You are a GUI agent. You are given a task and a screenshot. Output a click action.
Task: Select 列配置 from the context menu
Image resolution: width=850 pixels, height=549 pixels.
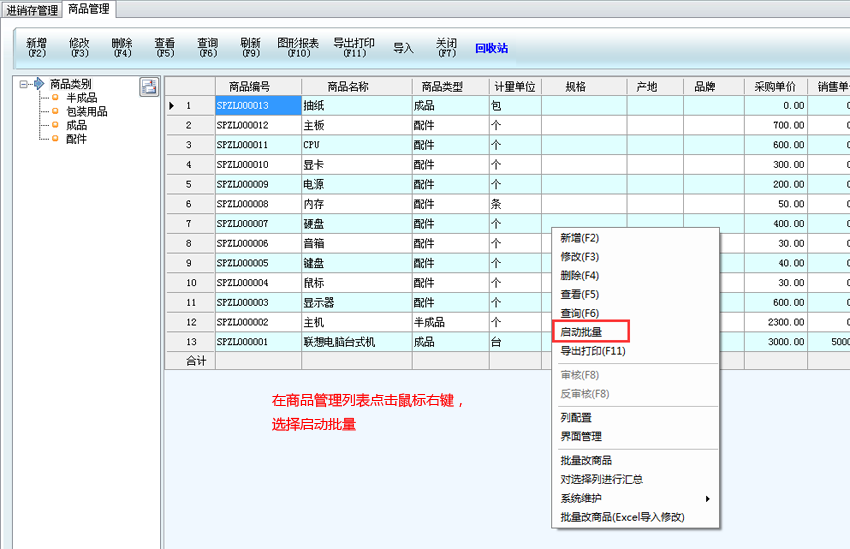point(574,418)
